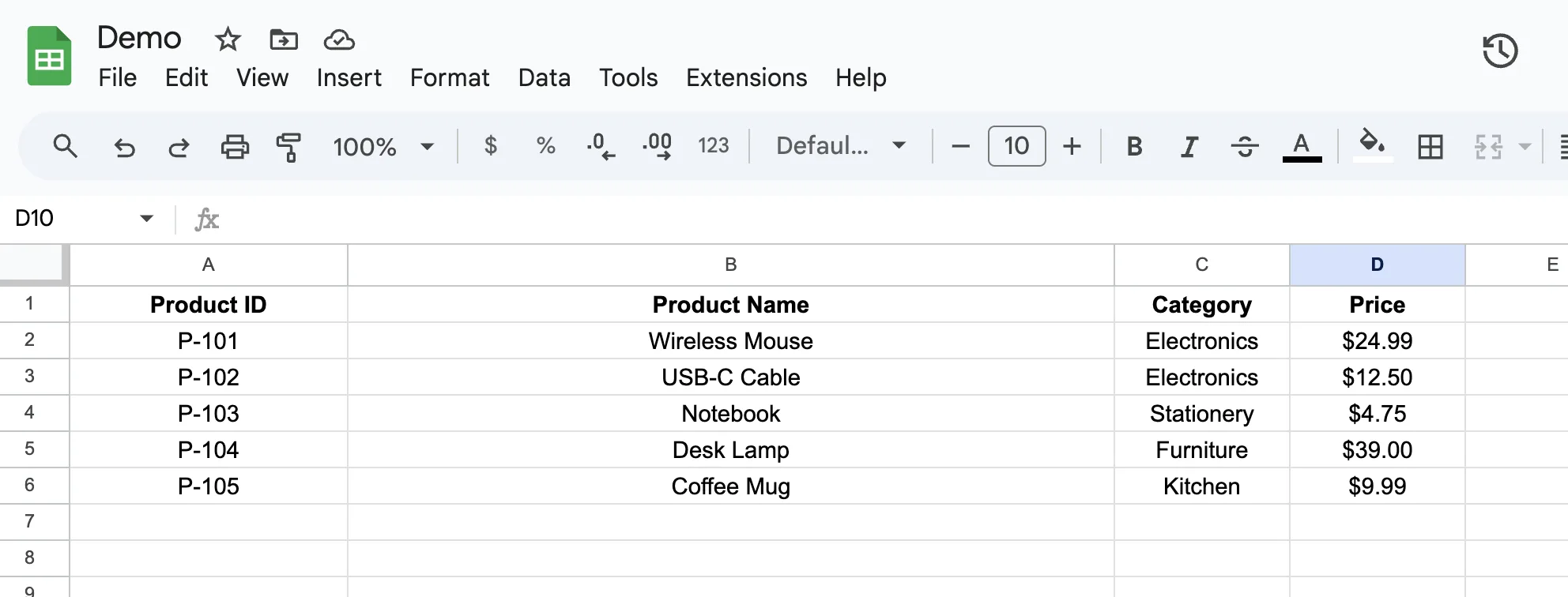Toggle bold formatting
This screenshot has width=1568, height=597.
click(1134, 146)
